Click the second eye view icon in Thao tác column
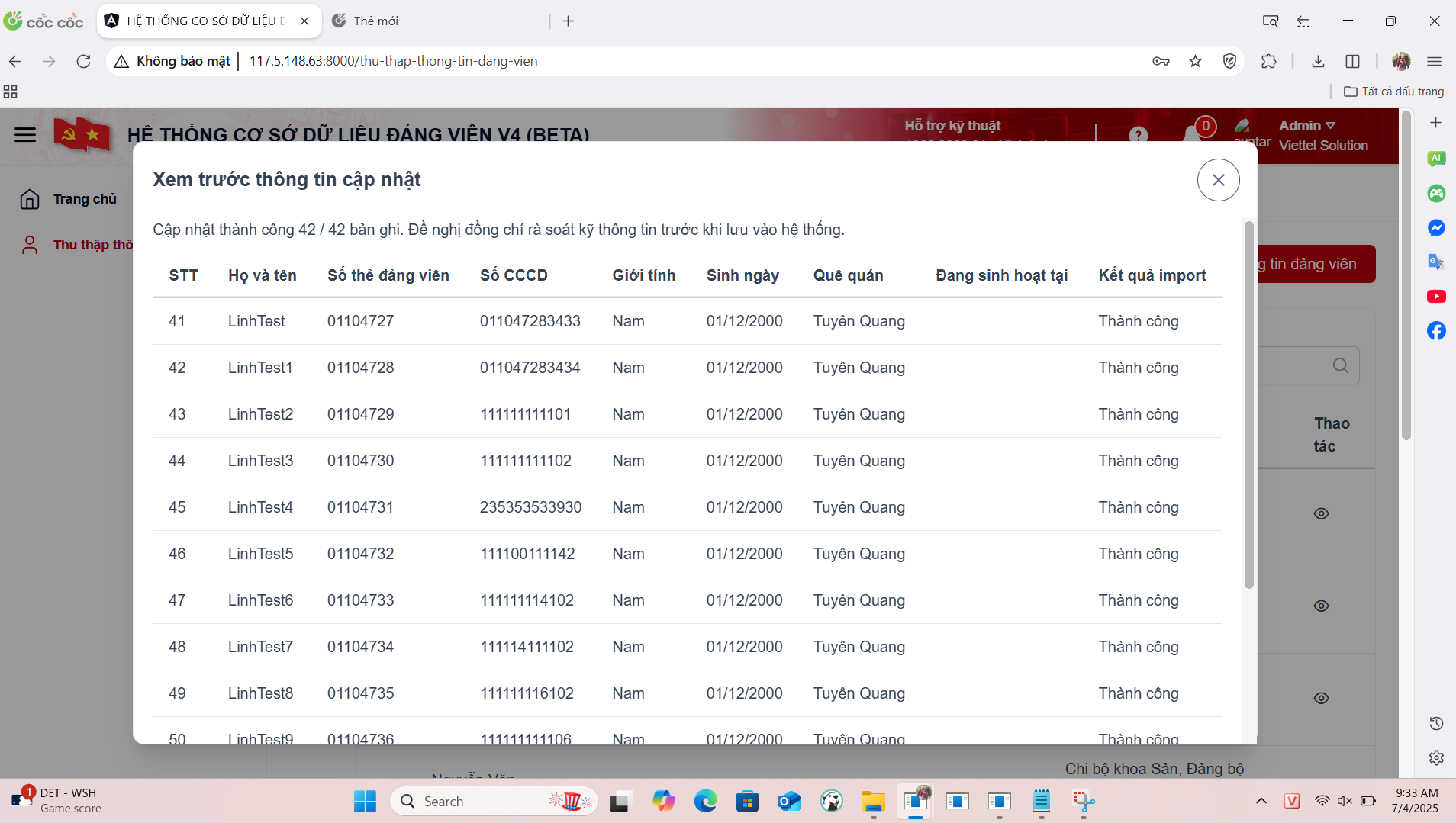This screenshot has width=1456, height=823. tap(1321, 606)
